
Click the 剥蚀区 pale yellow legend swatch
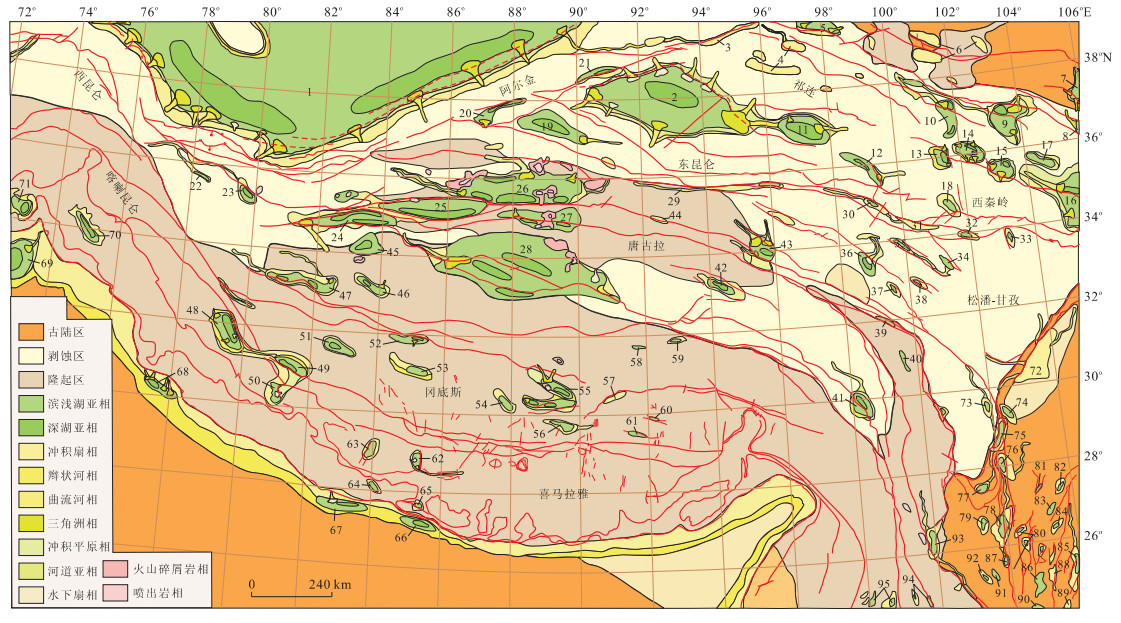point(31,355)
